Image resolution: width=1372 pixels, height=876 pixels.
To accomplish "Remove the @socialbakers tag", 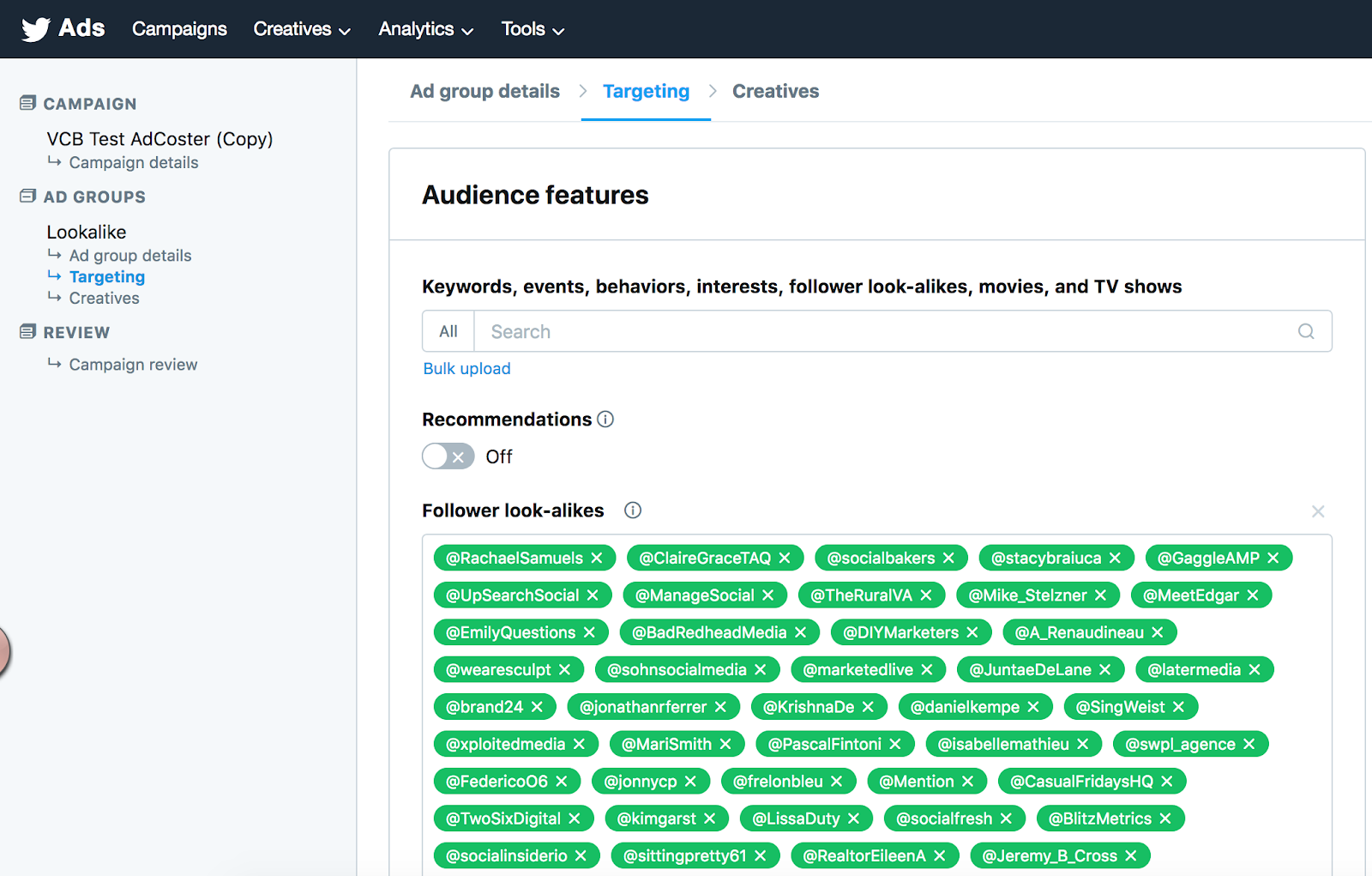I will [x=948, y=558].
